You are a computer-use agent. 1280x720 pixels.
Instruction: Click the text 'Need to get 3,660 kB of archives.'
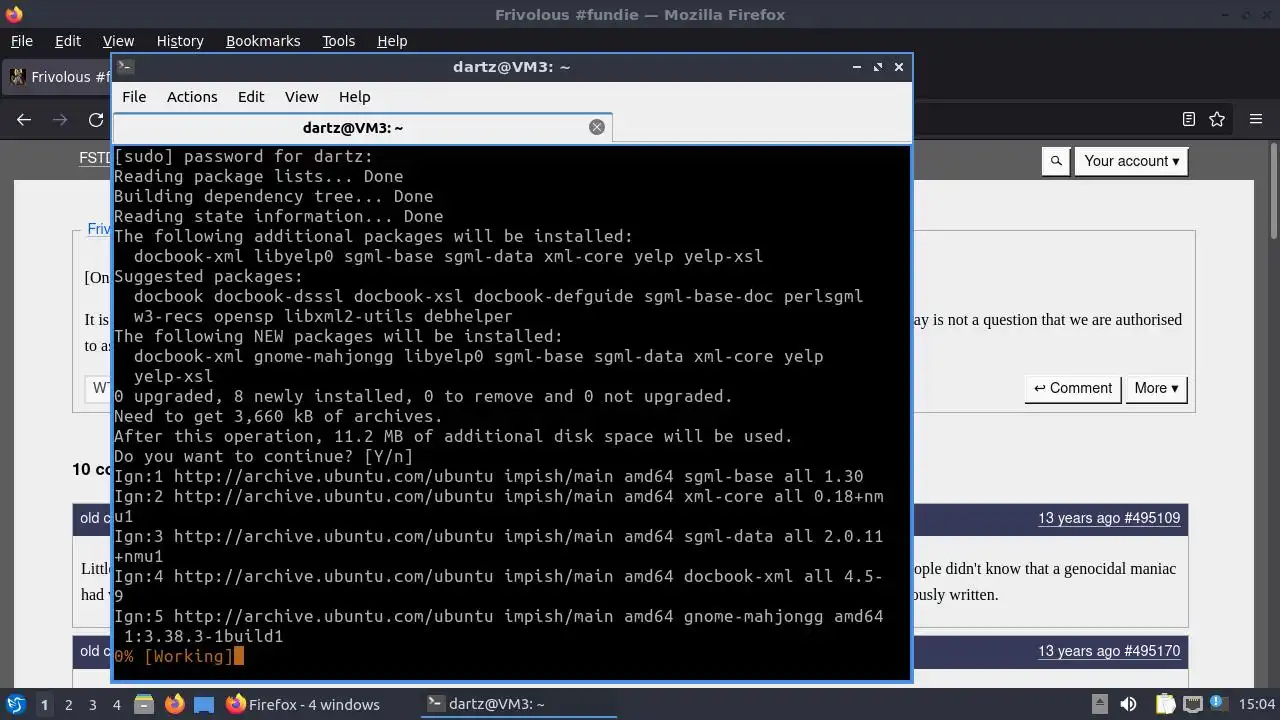tap(278, 416)
